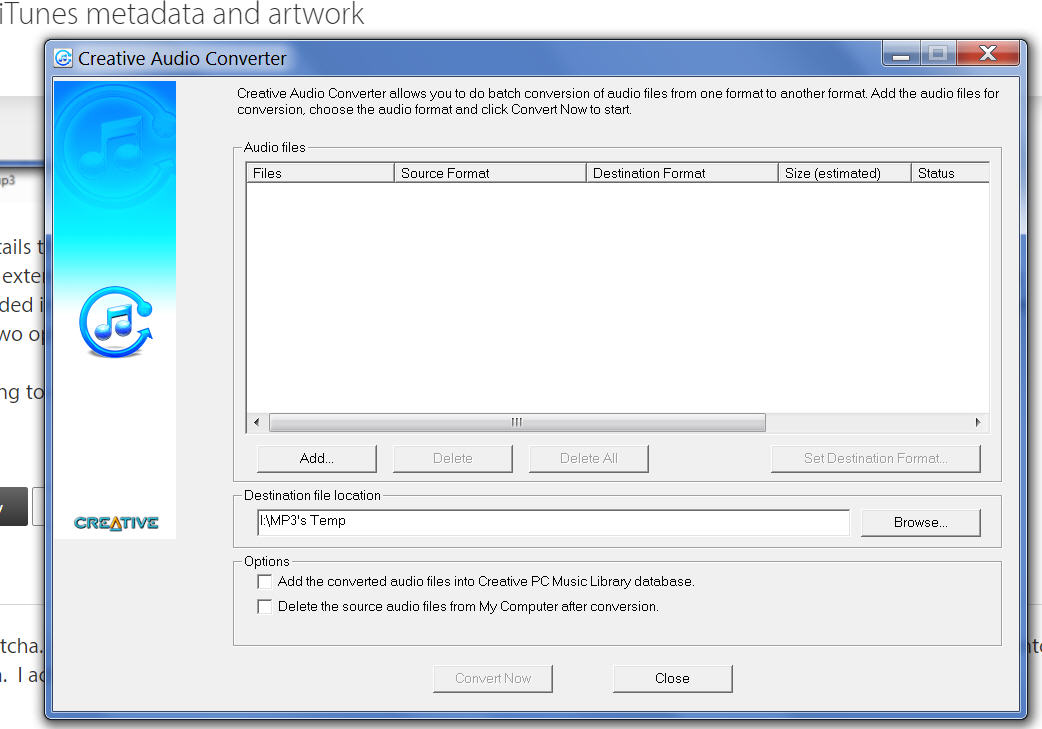The width and height of the screenshot is (1042, 729).
Task: Sort the list by Files column header
Action: [x=320, y=173]
